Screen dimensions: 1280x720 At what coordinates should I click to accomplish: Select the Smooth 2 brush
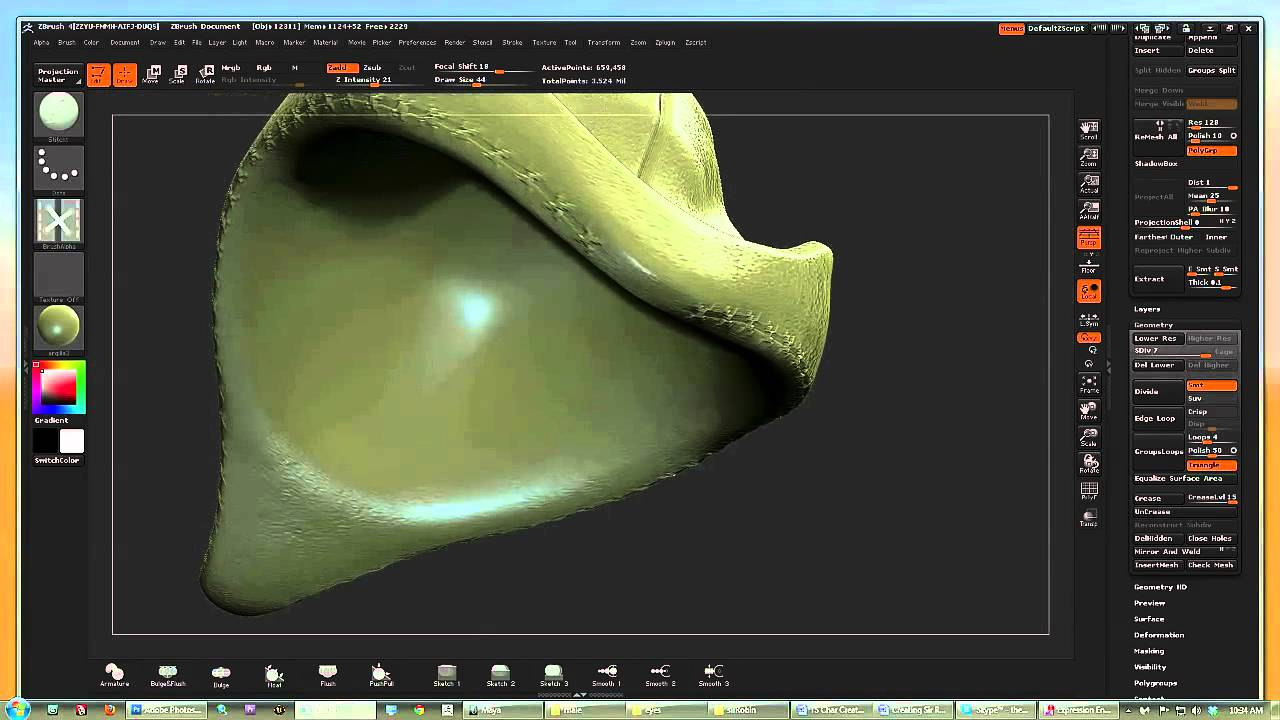[660, 676]
